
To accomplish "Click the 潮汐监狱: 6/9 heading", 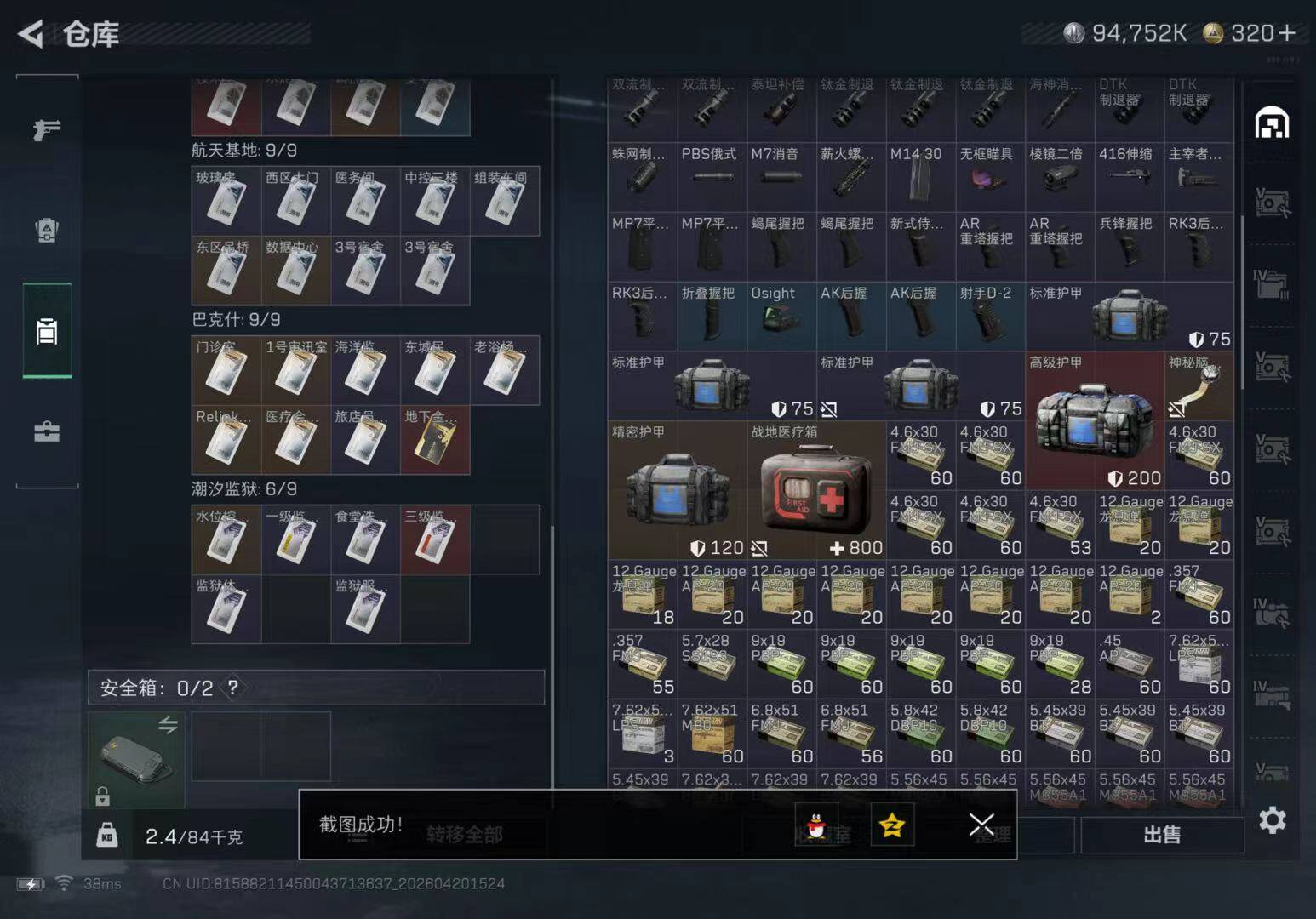I will (x=244, y=489).
